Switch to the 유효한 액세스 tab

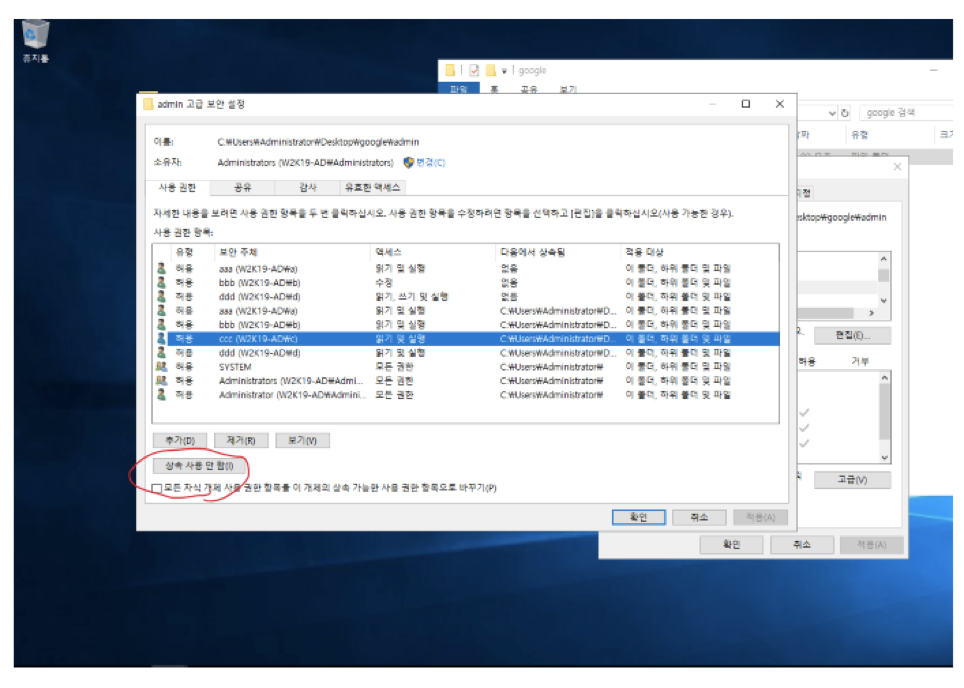tap(373, 188)
